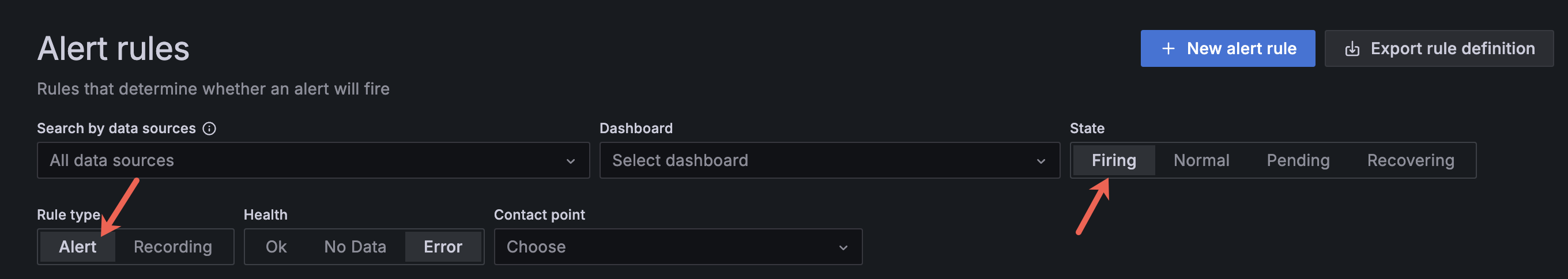Click the export icon on Export rule definition
The height and width of the screenshot is (279, 1568).
[x=1352, y=49]
